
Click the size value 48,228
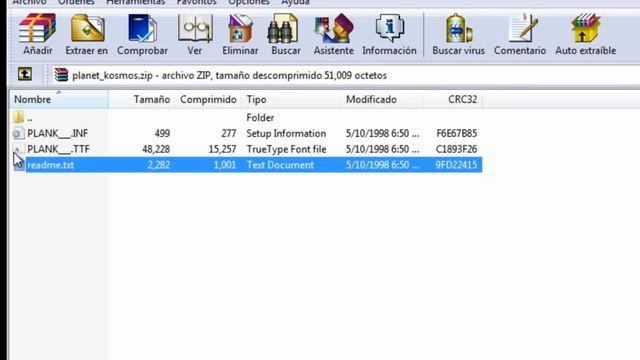pyautogui.click(x=156, y=149)
